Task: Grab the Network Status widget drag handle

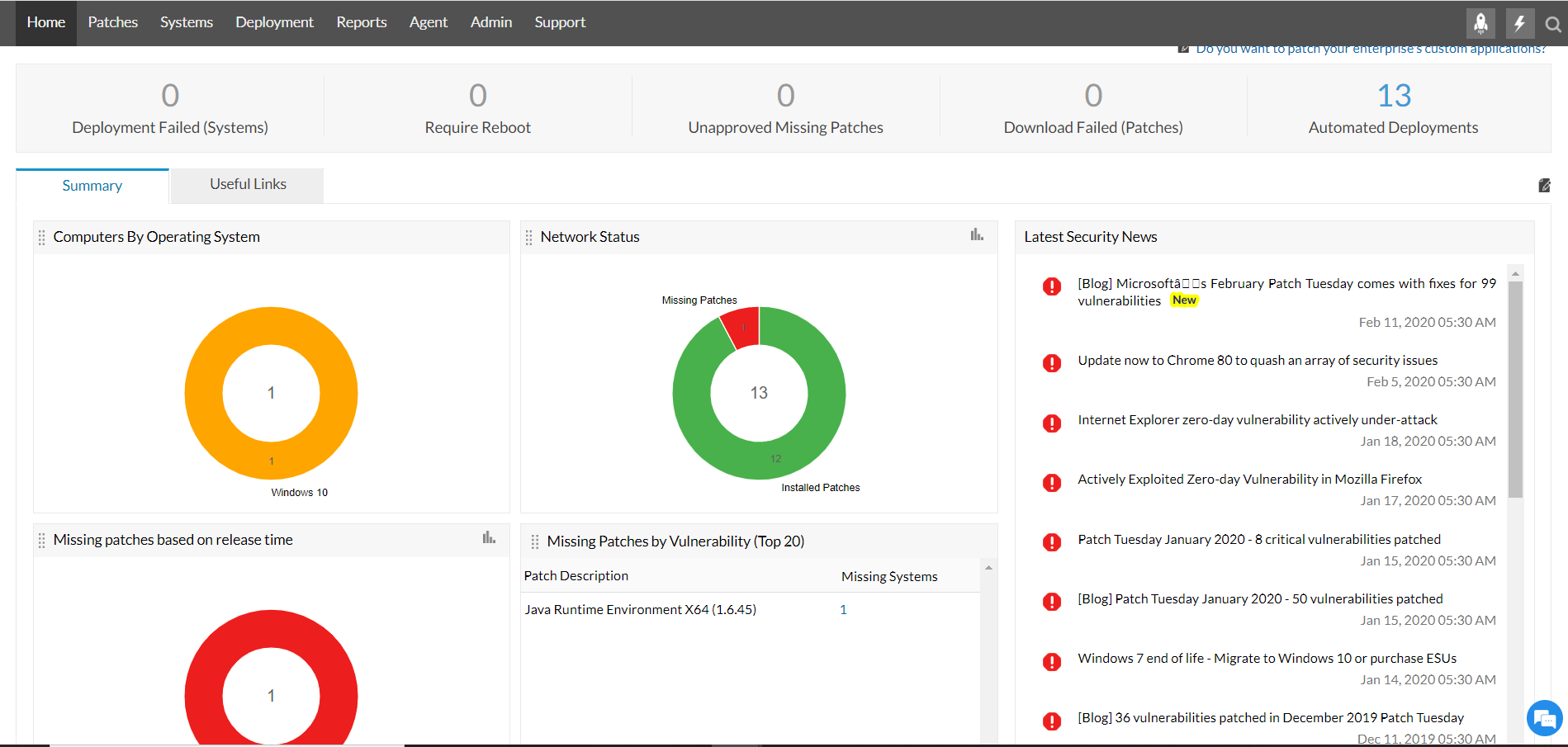Action: (528, 238)
